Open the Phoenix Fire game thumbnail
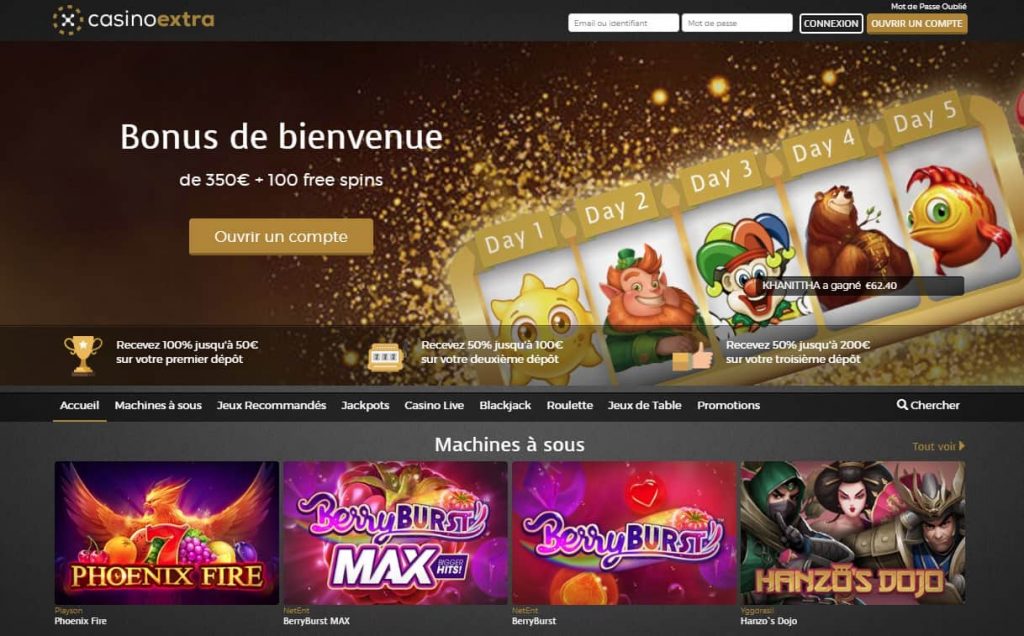1024x636 pixels. coord(167,533)
